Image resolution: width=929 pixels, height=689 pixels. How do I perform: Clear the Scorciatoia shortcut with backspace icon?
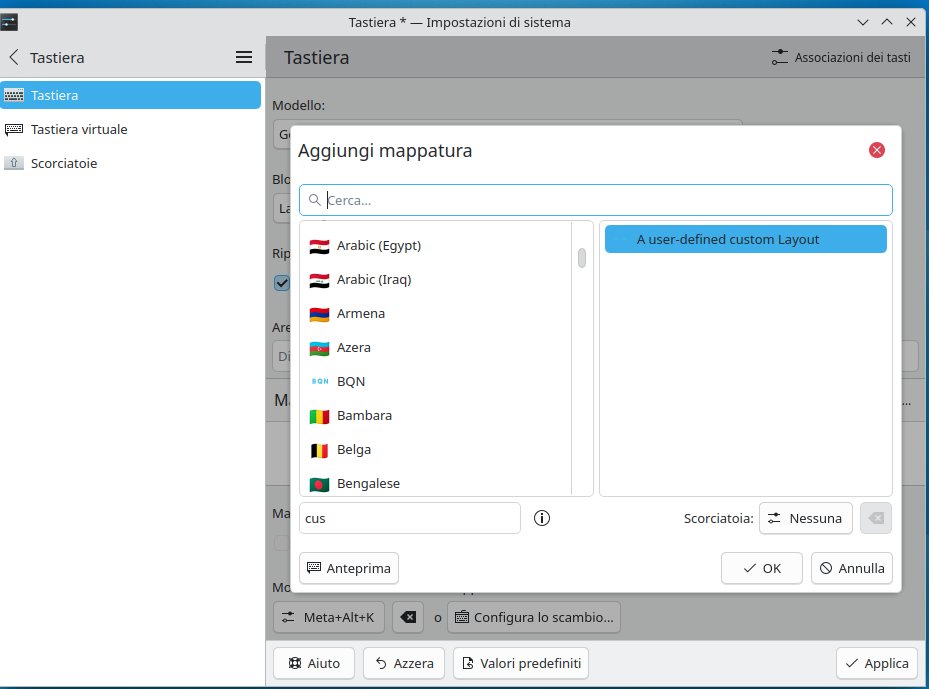pos(876,518)
